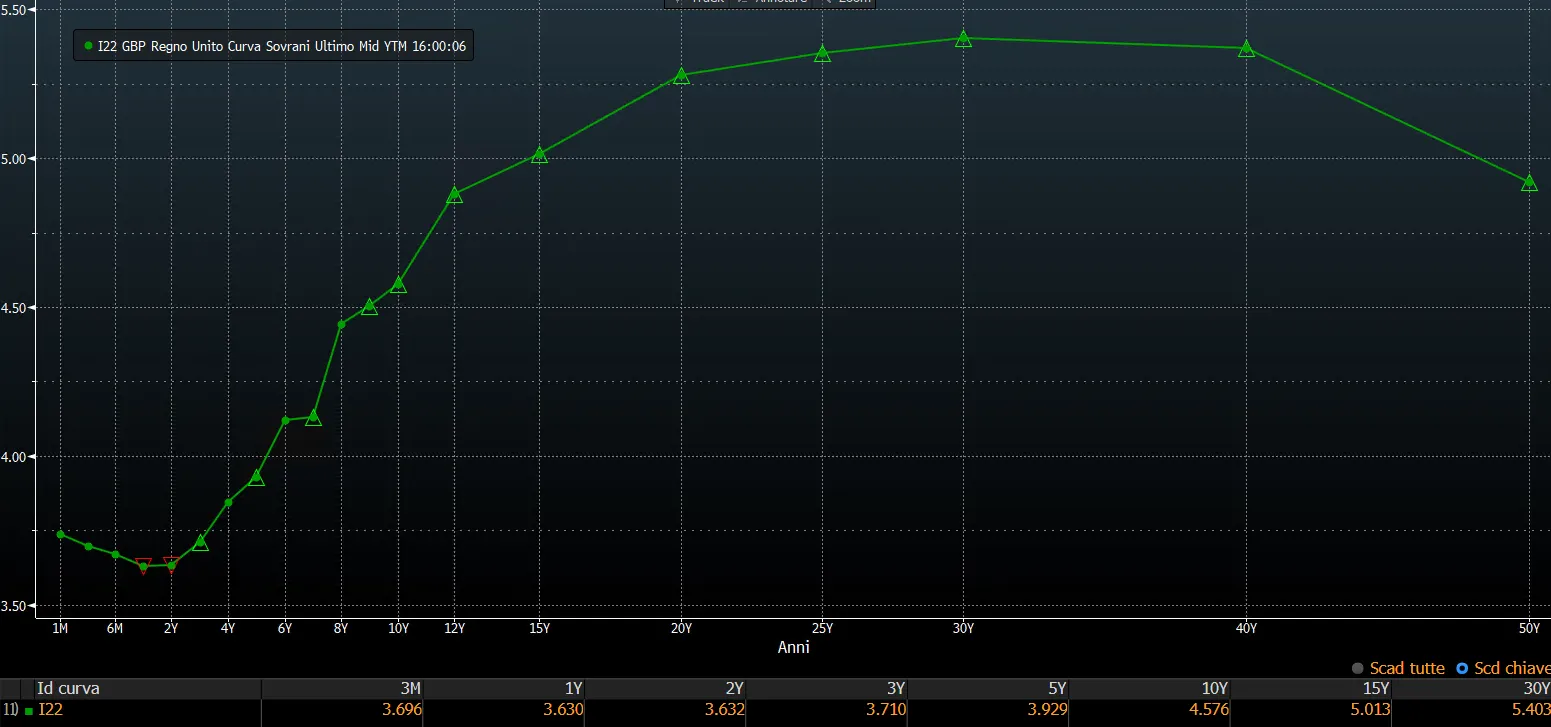Click the table value 4.576
The width and height of the screenshot is (1551, 727).
(x=1209, y=710)
